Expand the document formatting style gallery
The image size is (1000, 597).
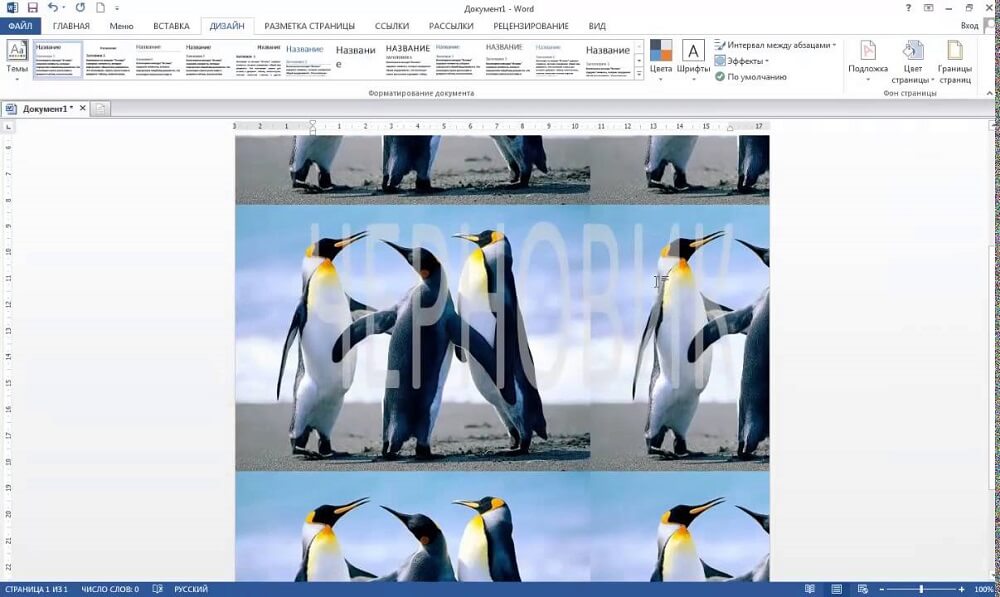(639, 75)
